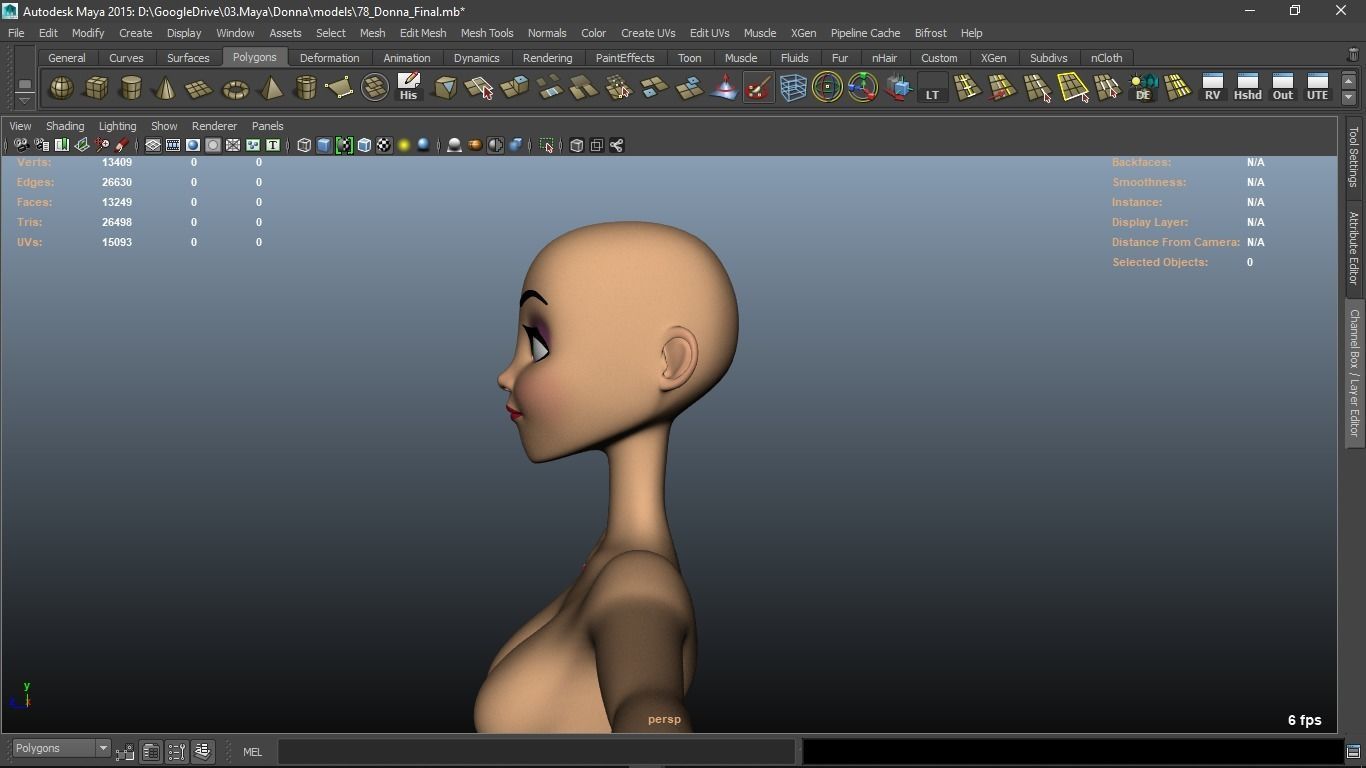Click the trash icon beside shelf tabs
1366x768 pixels.
point(1354,55)
